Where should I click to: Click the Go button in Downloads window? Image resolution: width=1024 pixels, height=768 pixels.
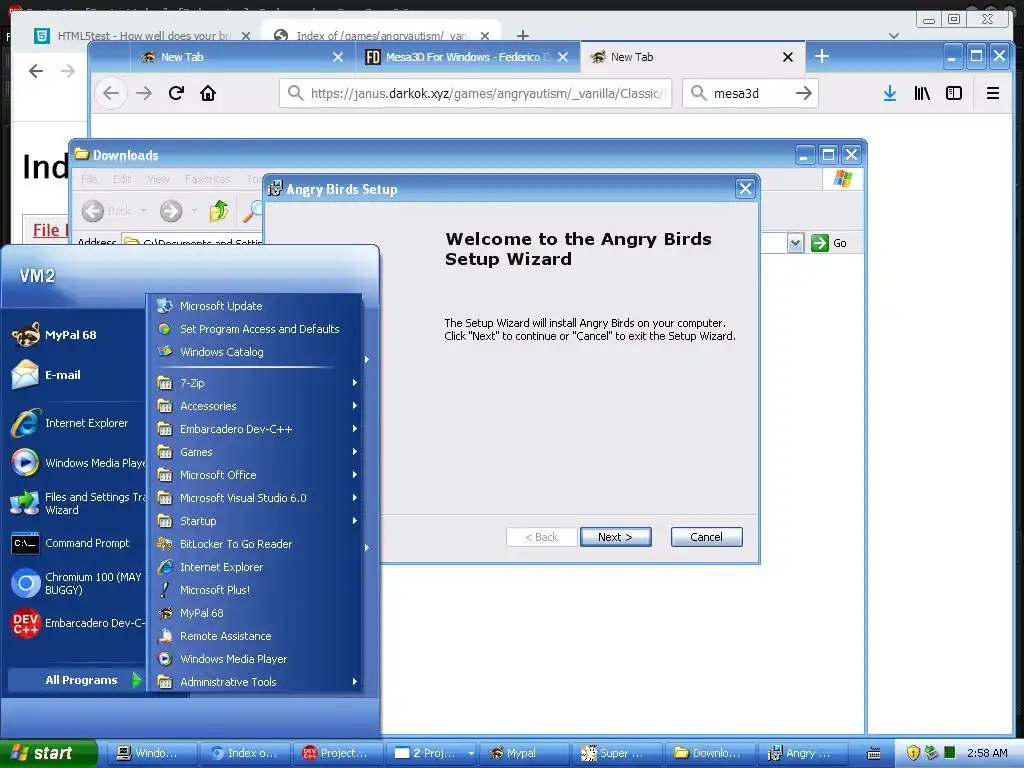(x=829, y=243)
